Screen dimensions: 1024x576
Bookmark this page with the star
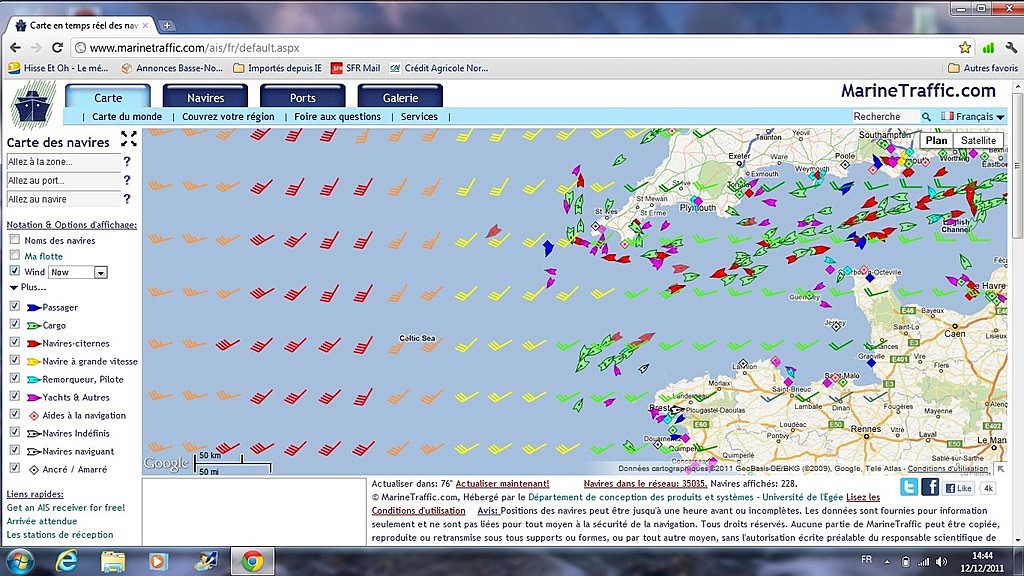(x=965, y=47)
